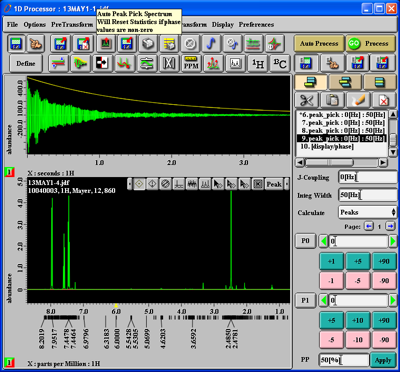Click the yellow list with cube icon
This screenshot has height=372, width=400.
[x=169, y=44]
